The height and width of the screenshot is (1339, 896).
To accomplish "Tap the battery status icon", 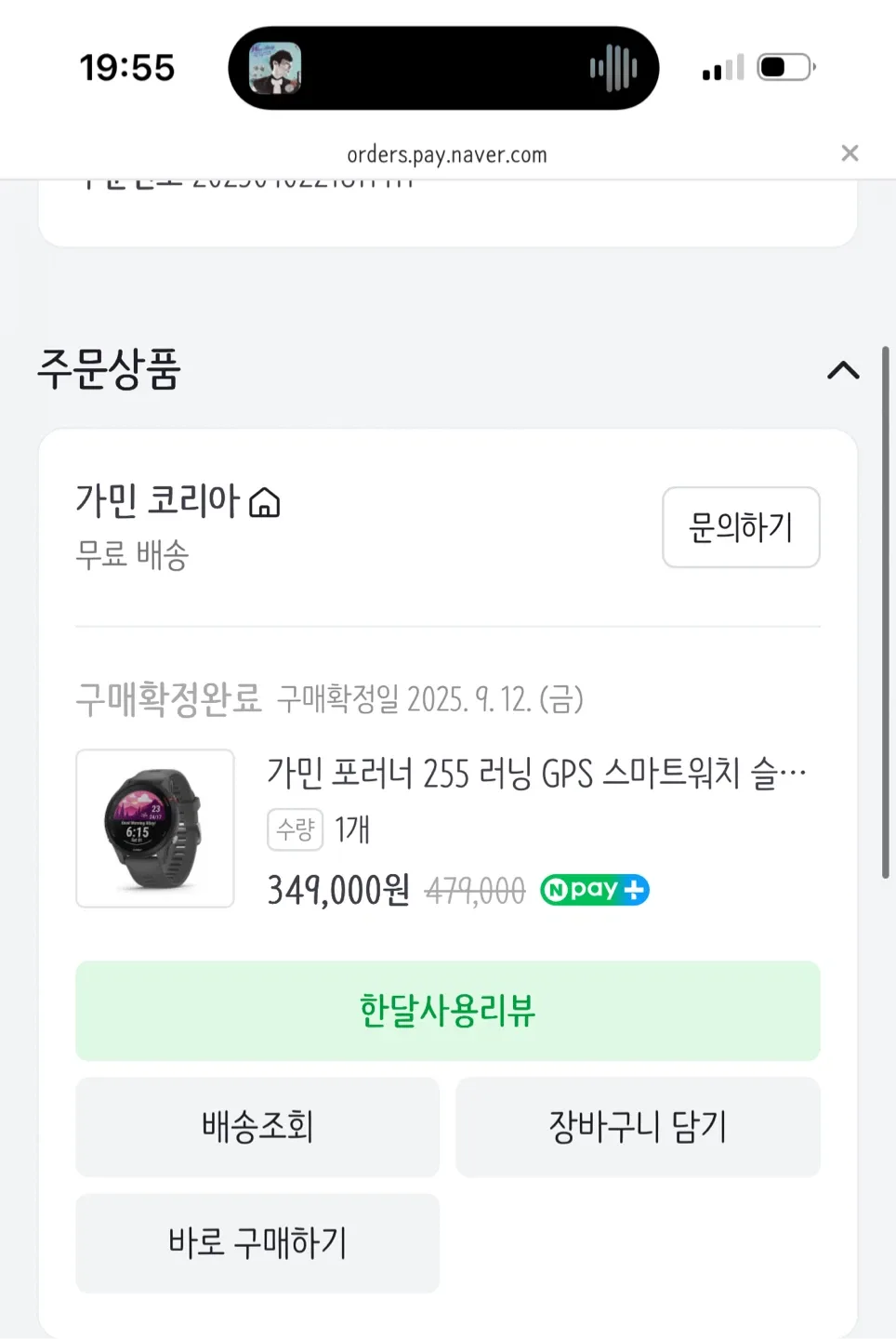I will pyautogui.click(x=785, y=68).
